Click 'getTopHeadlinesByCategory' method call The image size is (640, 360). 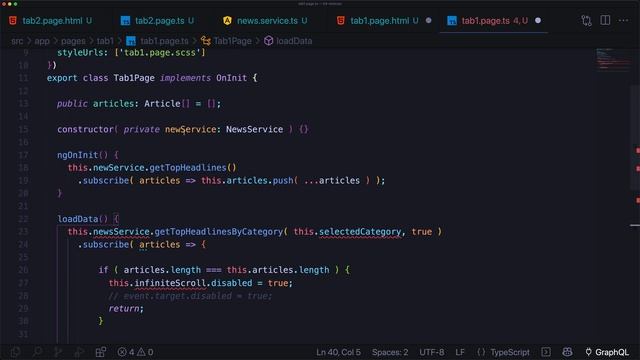pos(218,232)
